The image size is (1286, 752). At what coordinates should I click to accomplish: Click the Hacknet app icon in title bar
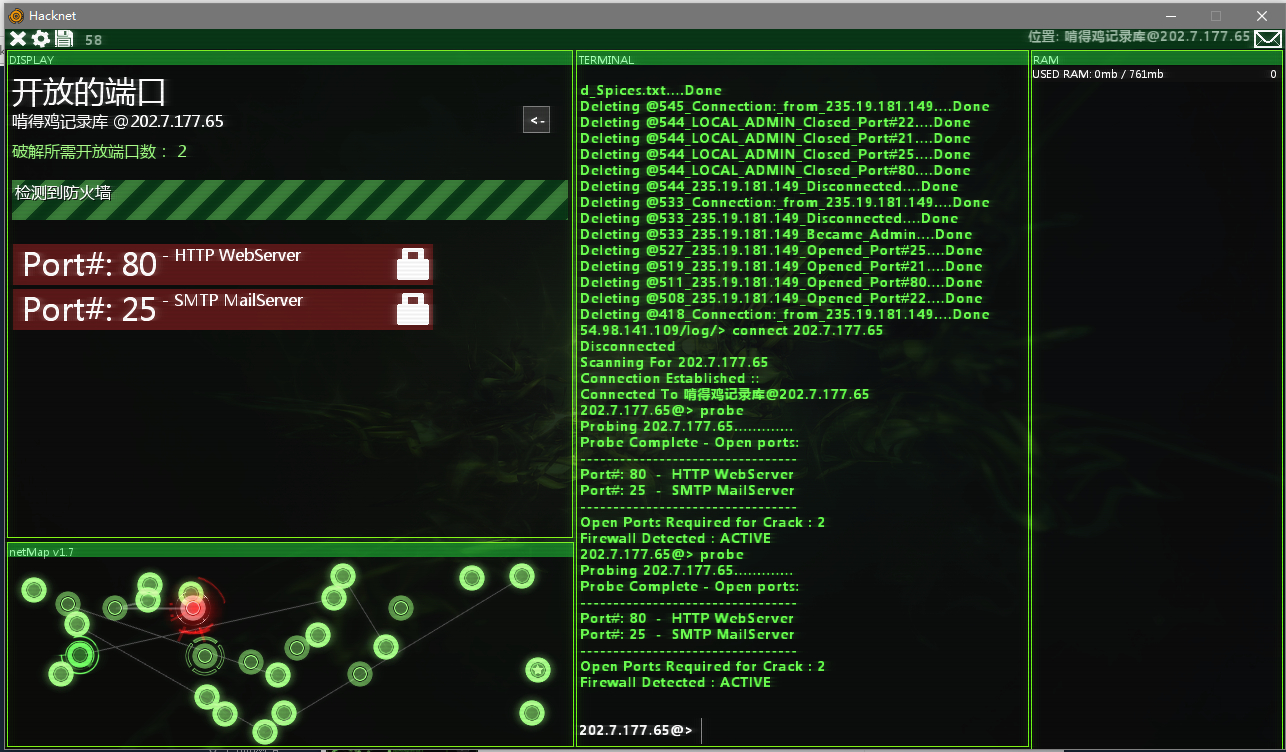(15, 15)
